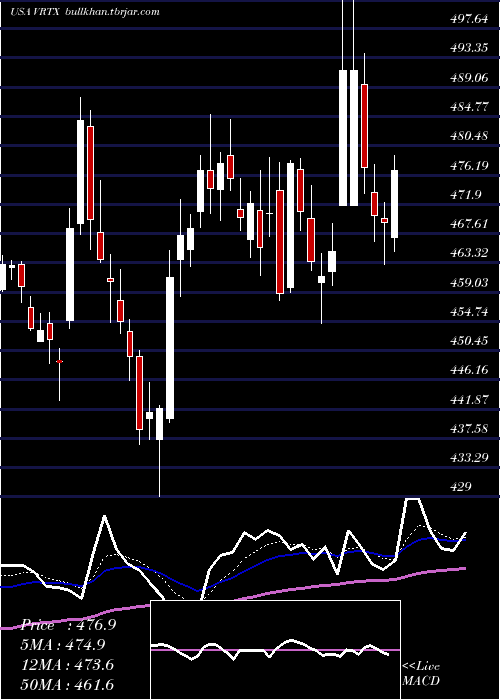Image resolution: width=500 pixels, height=700 pixels.
Task: Select the 441.87 price axis label
Action: pyautogui.click(x=468, y=400)
